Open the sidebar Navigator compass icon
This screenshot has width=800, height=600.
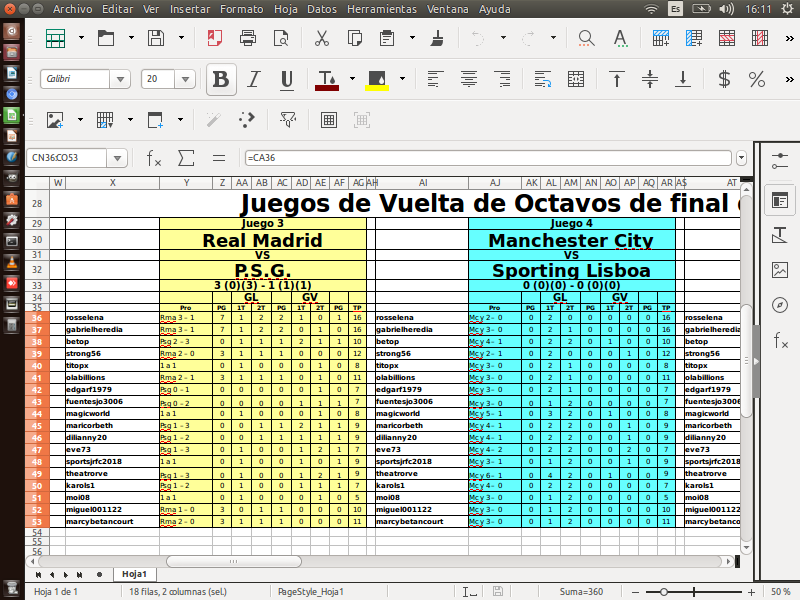pos(780,305)
